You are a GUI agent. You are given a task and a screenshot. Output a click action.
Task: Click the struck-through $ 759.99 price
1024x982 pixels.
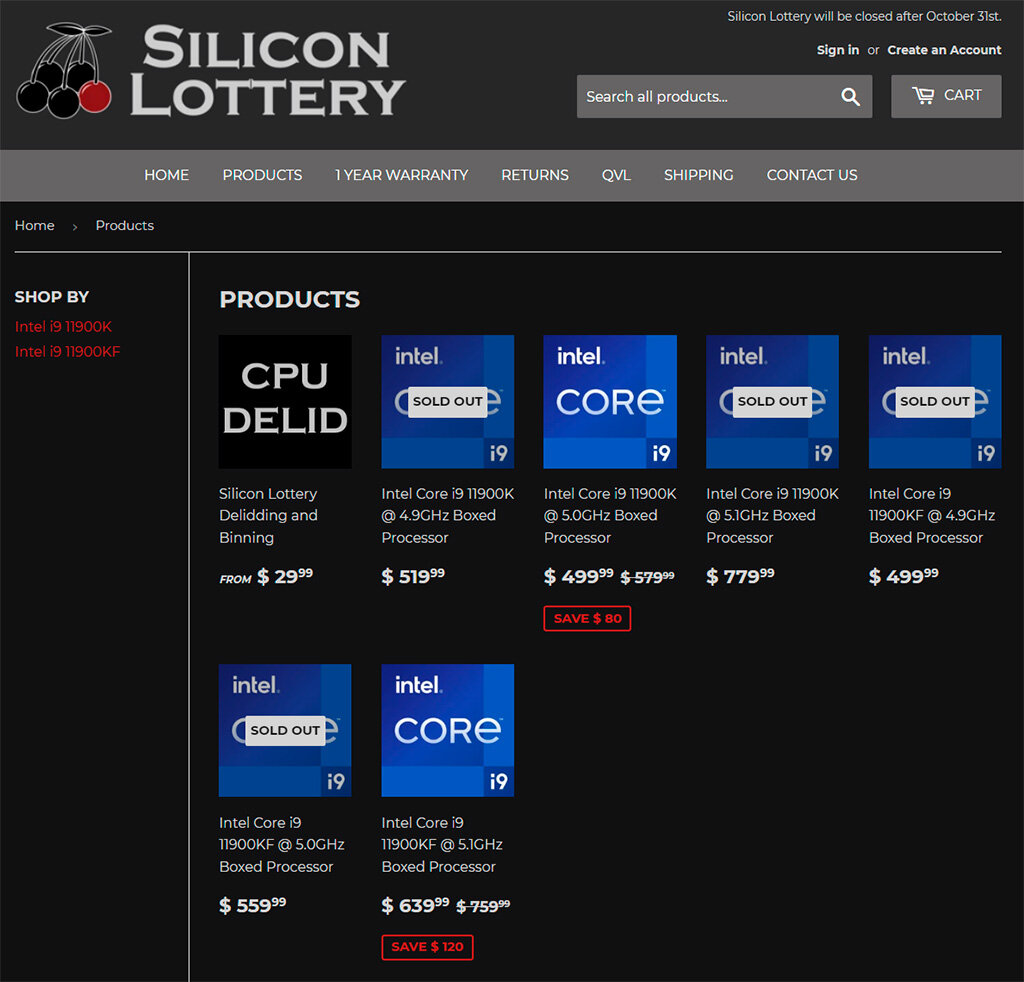coord(483,906)
